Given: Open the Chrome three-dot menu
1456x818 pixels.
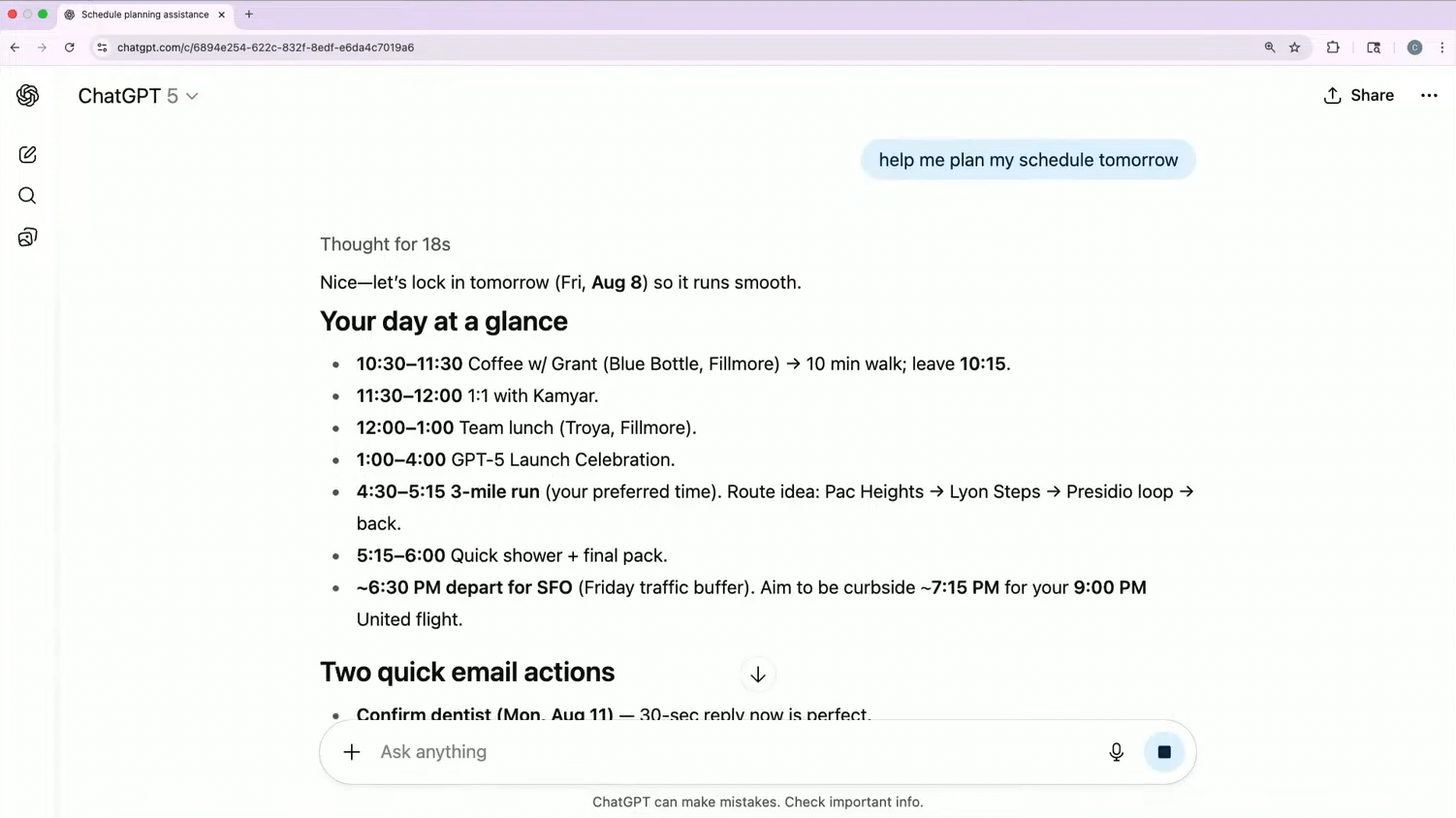Looking at the screenshot, I should (x=1442, y=47).
